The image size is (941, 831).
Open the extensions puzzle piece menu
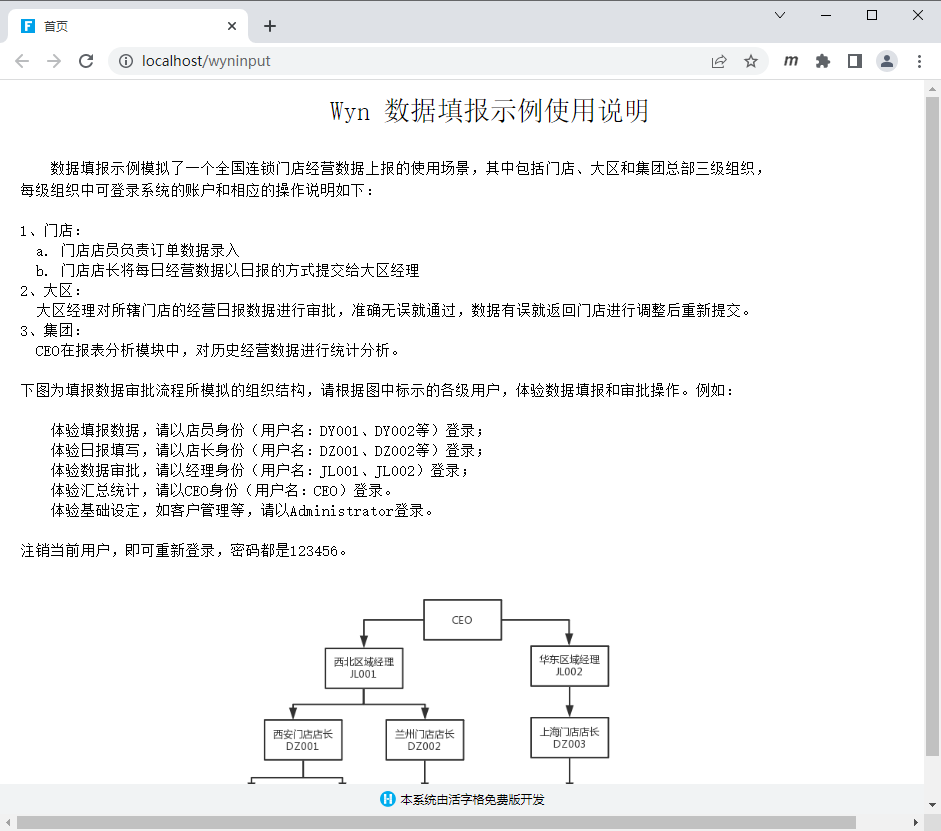coord(823,61)
